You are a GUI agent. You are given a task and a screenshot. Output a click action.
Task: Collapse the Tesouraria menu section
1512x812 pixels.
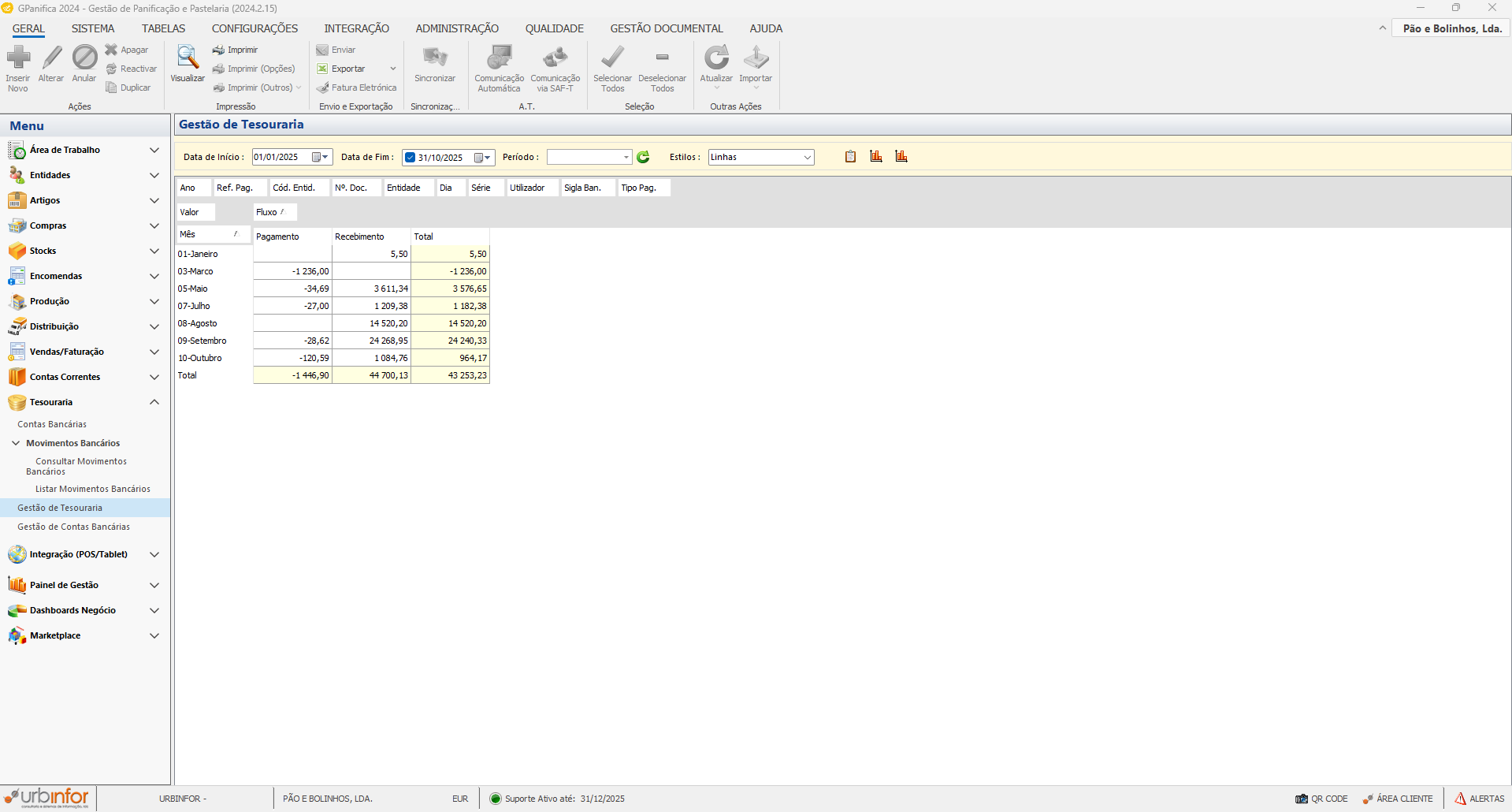pyautogui.click(x=154, y=402)
